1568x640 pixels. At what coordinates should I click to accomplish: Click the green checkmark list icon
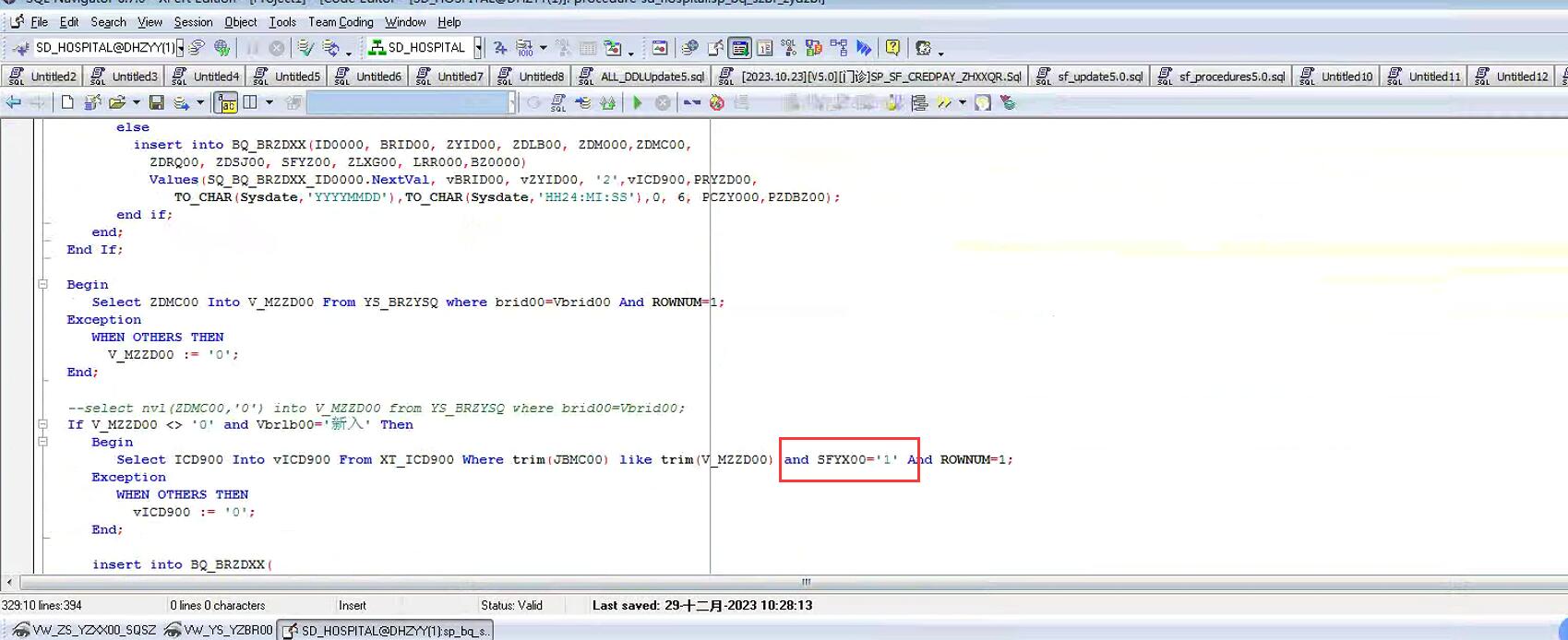click(305, 47)
